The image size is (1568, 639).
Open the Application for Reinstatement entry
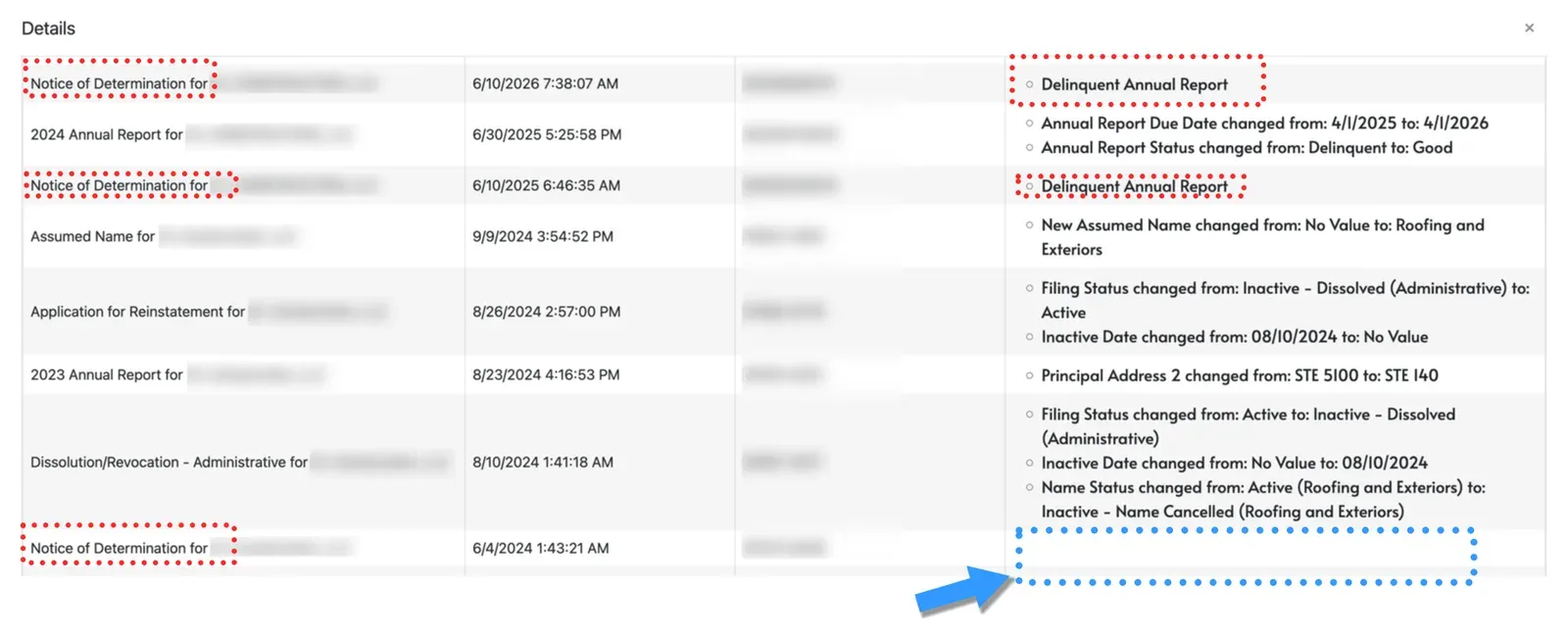(137, 312)
